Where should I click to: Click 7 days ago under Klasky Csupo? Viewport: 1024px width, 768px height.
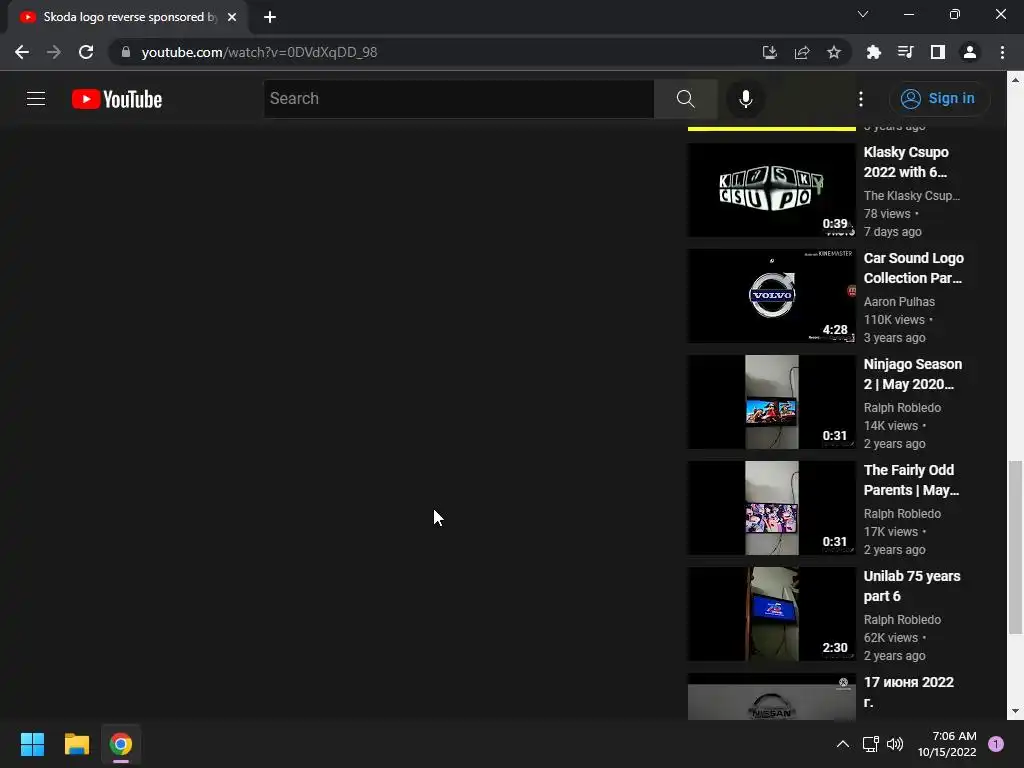coord(893,231)
